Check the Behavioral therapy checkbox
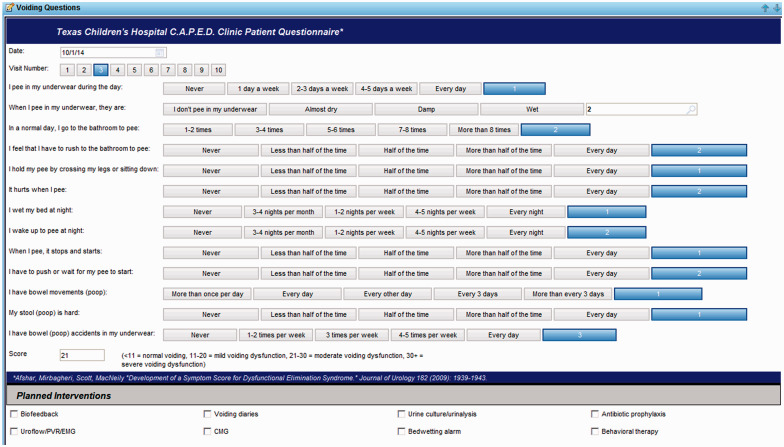The image size is (784, 447). (x=594, y=431)
